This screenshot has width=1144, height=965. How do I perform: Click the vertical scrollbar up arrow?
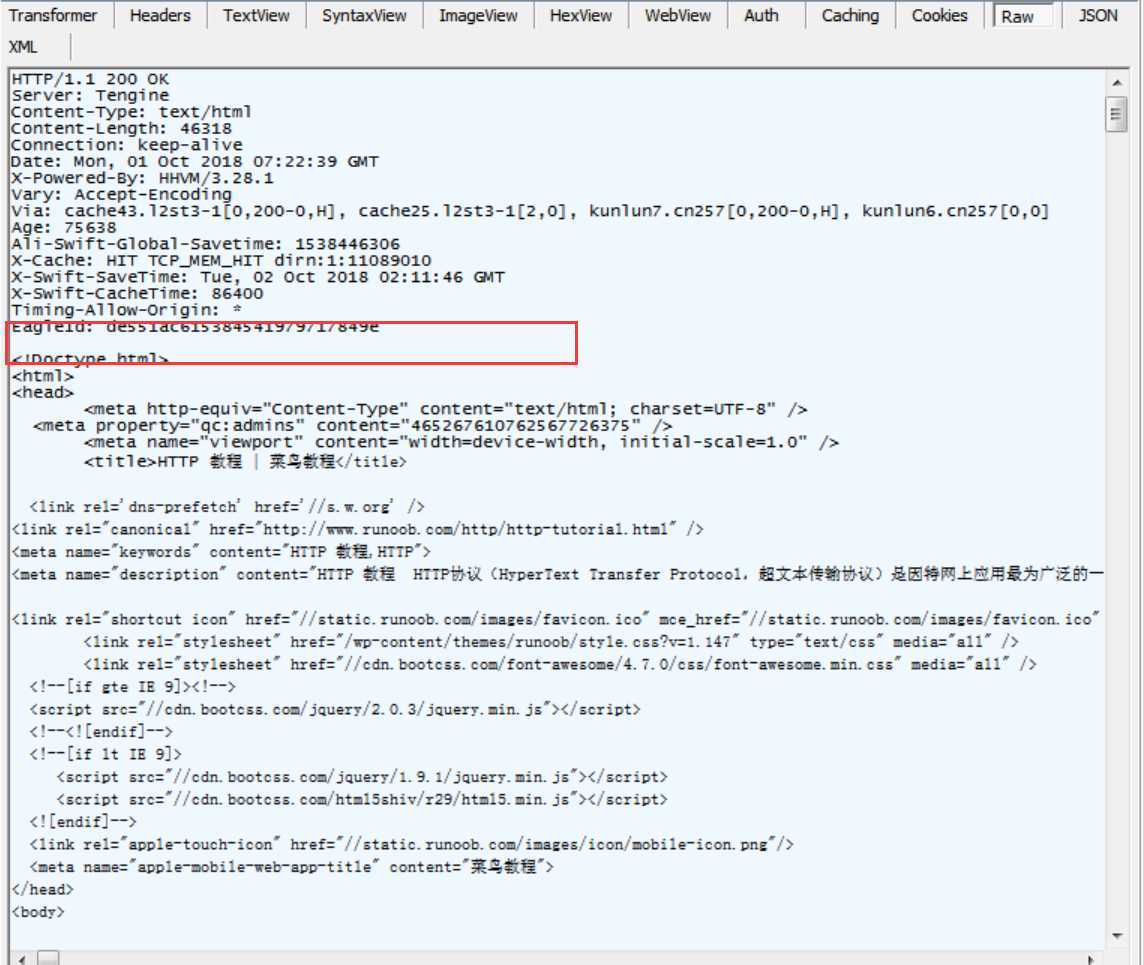point(1116,82)
